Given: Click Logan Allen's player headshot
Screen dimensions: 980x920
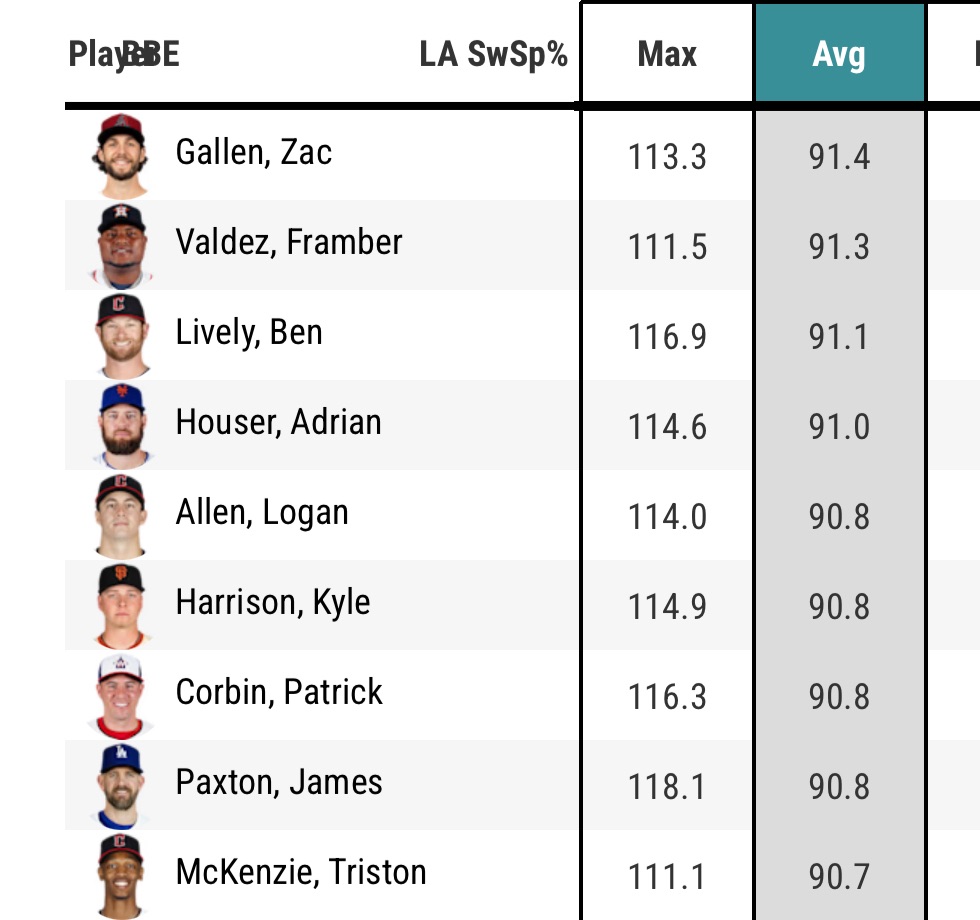Looking at the screenshot, I should pos(122,515).
